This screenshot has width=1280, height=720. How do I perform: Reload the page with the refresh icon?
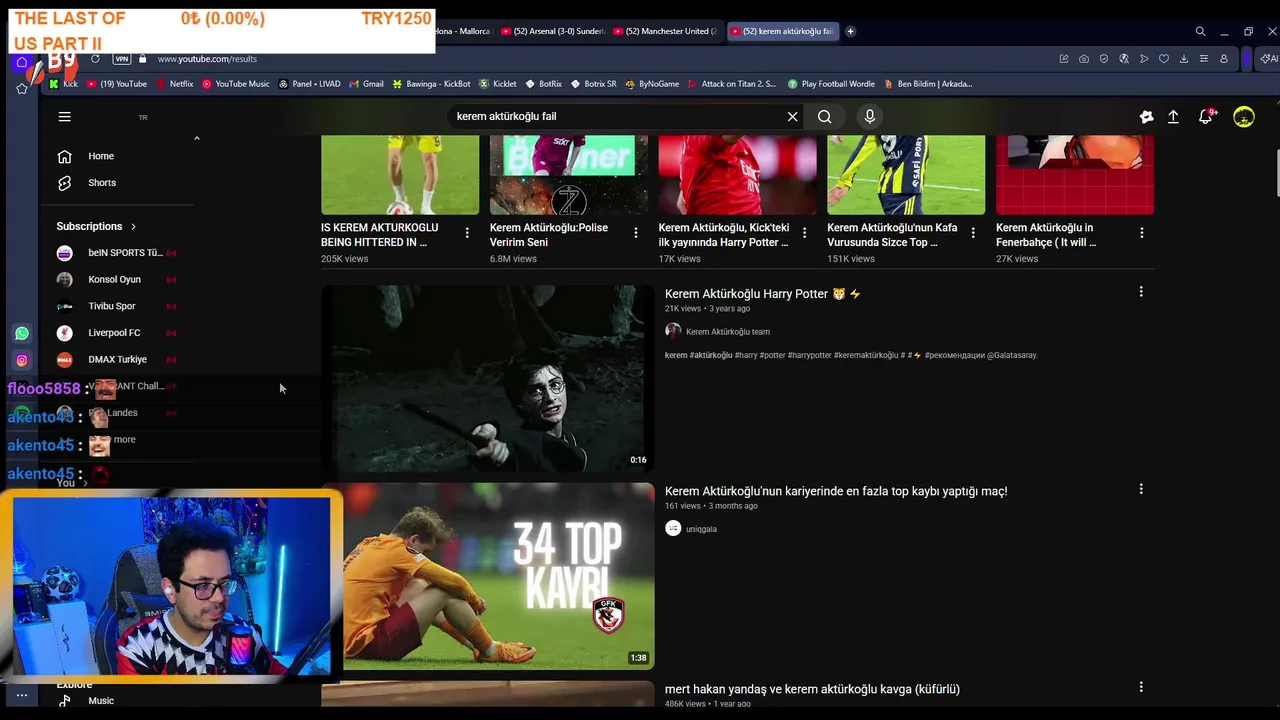pyautogui.click(x=95, y=59)
